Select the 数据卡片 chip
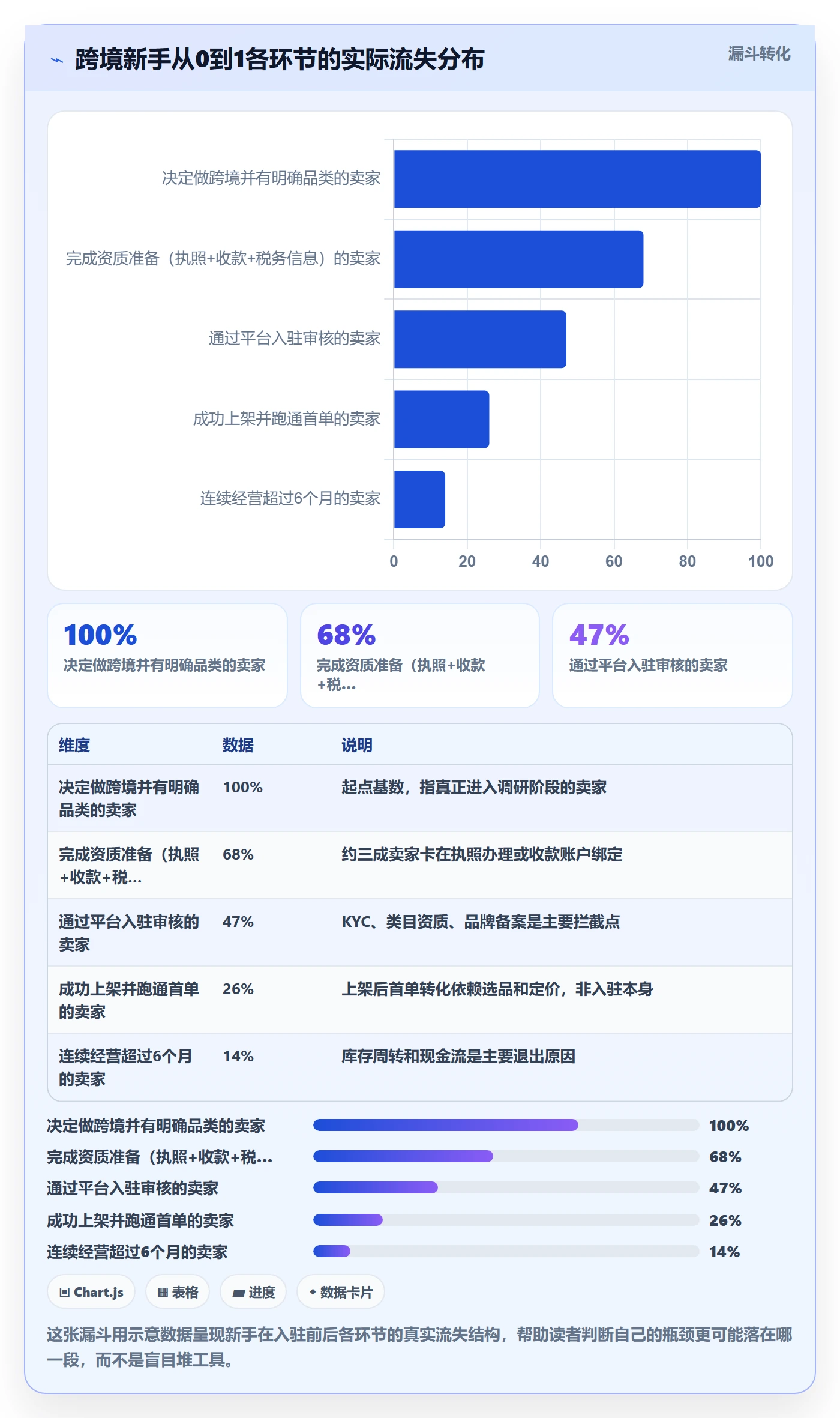 pos(341,1292)
